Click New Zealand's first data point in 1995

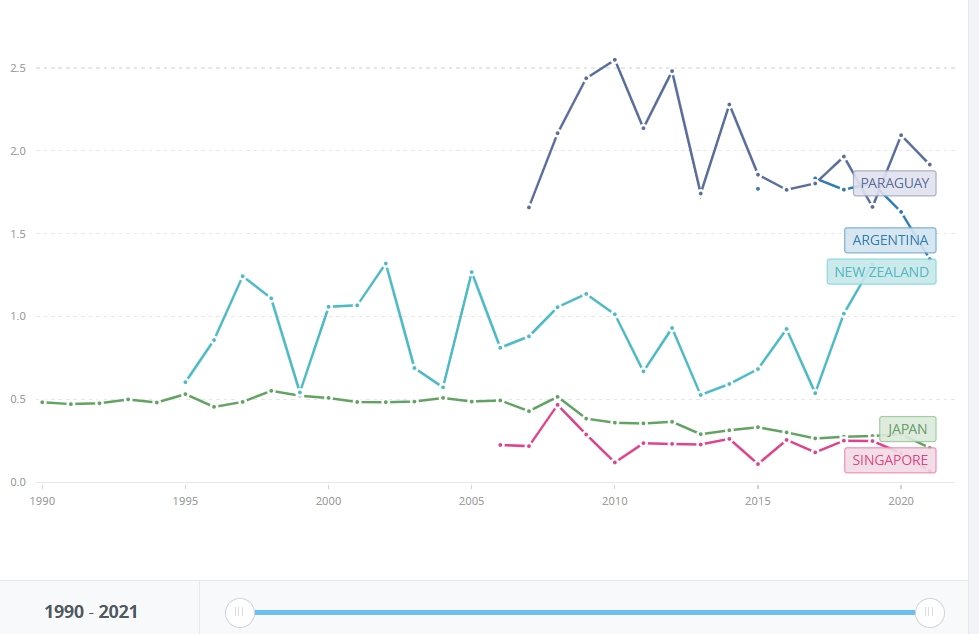185,382
